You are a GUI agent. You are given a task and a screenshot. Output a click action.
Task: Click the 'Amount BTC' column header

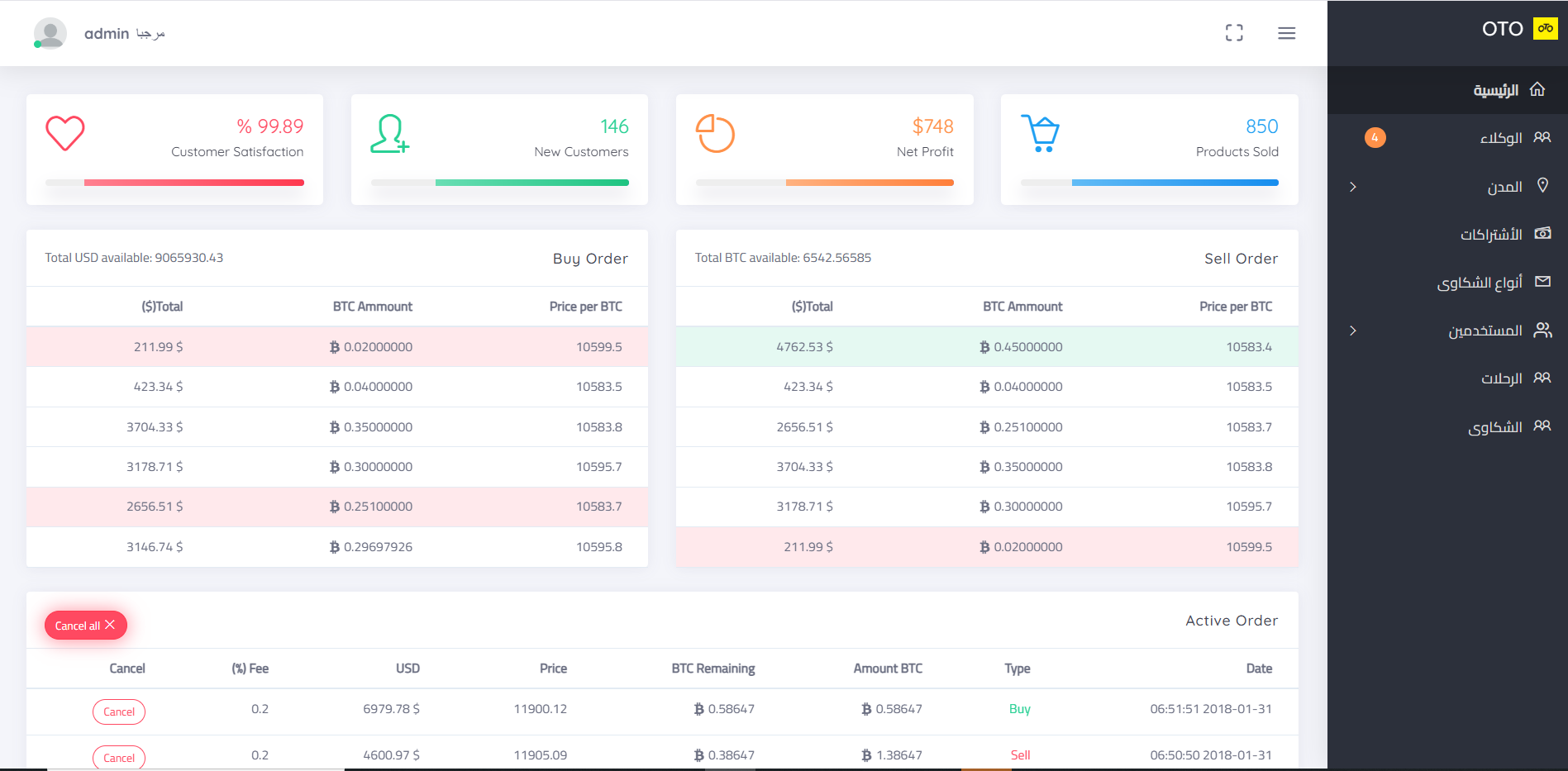(x=888, y=669)
